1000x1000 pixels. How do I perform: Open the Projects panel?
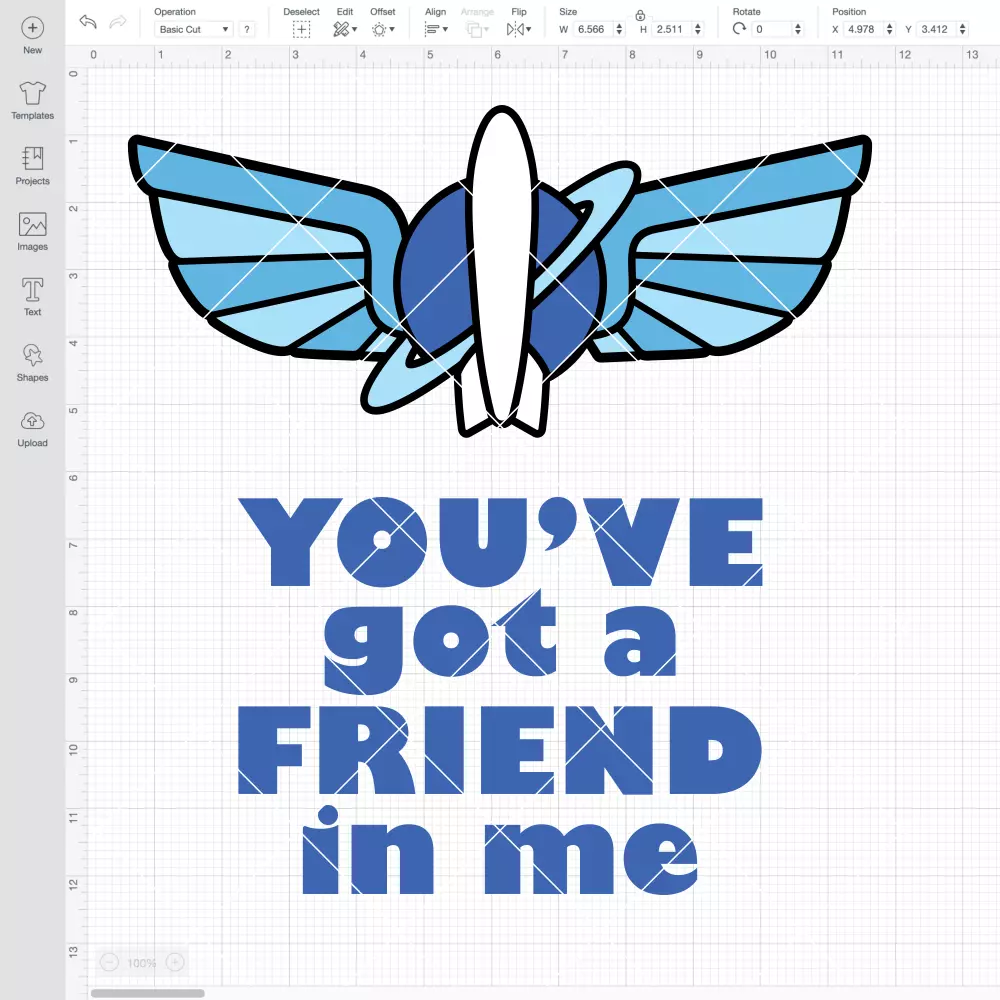[33, 166]
